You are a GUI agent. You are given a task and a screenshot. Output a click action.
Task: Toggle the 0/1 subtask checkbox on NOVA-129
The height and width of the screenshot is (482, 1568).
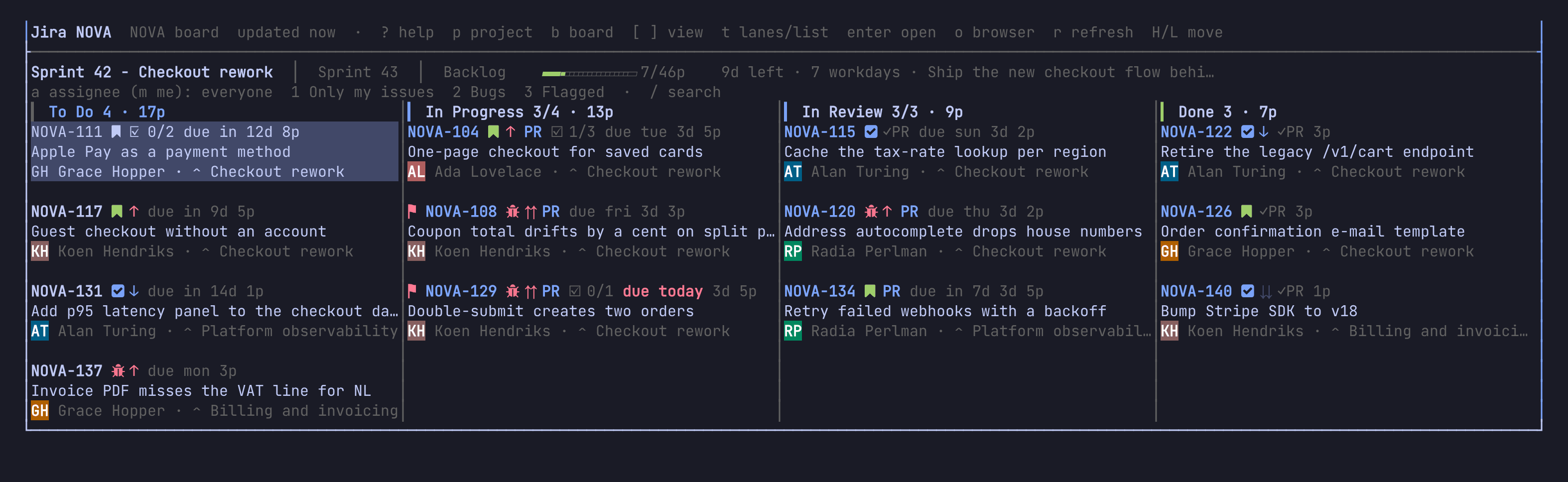click(x=575, y=291)
